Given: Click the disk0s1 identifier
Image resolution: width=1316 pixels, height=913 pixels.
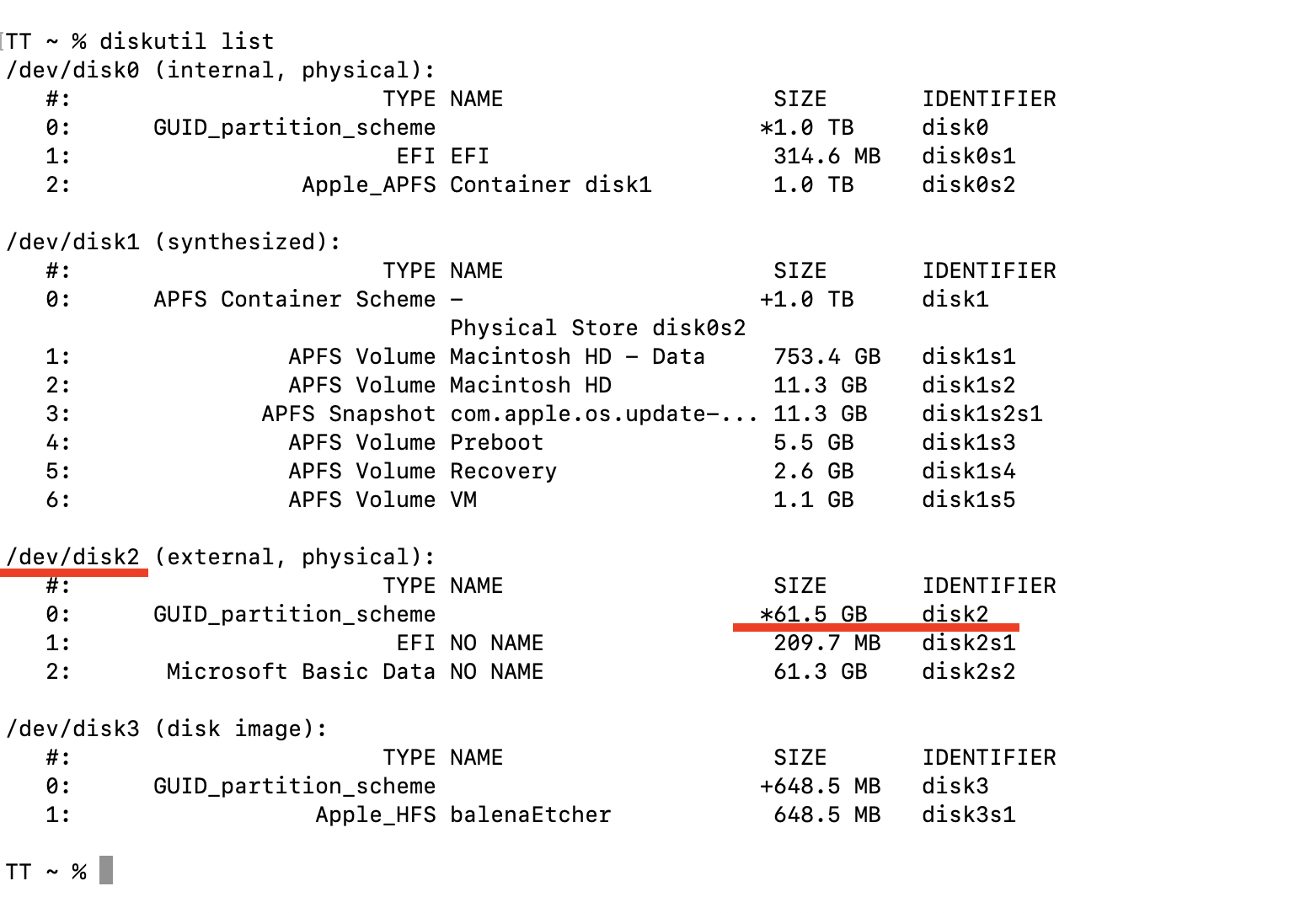Looking at the screenshot, I should (968, 156).
